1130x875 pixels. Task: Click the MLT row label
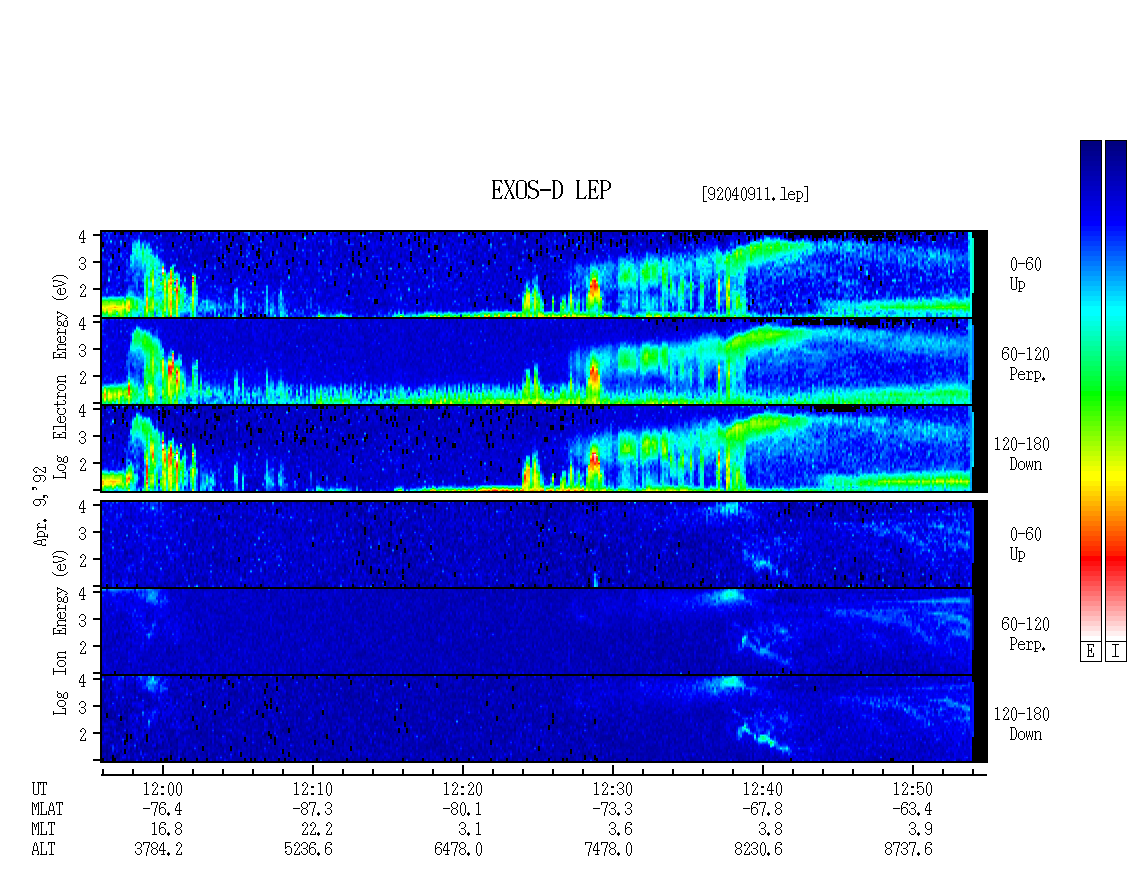[43, 830]
